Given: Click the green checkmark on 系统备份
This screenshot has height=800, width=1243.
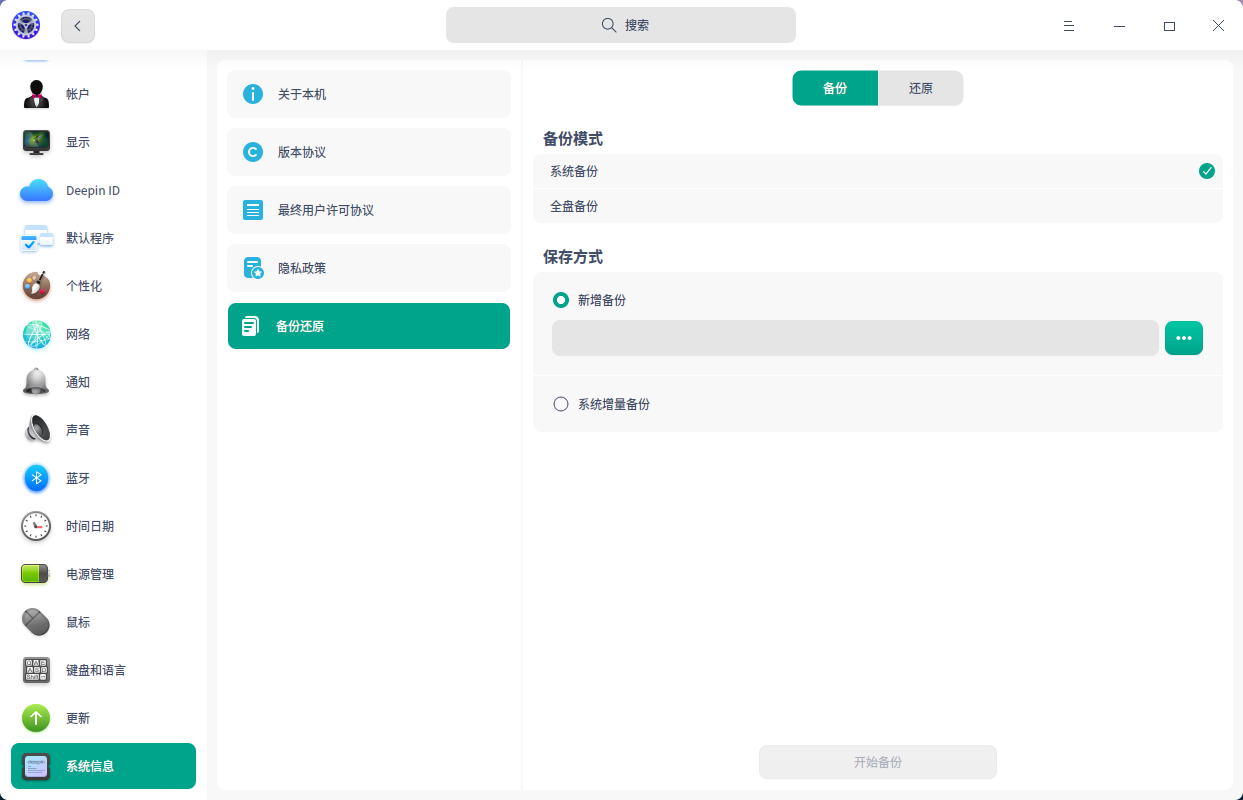Looking at the screenshot, I should click(x=1207, y=171).
